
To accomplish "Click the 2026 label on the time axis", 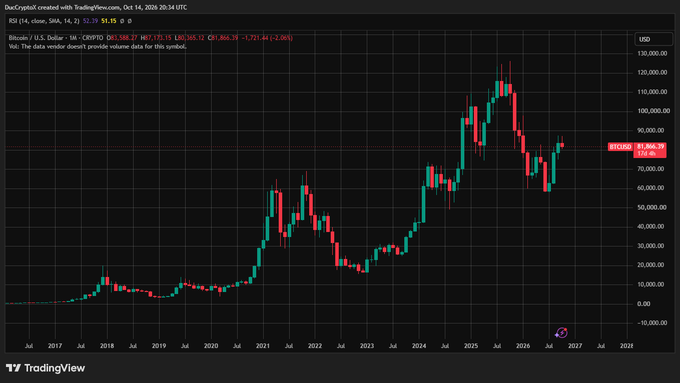I will pos(523,346).
